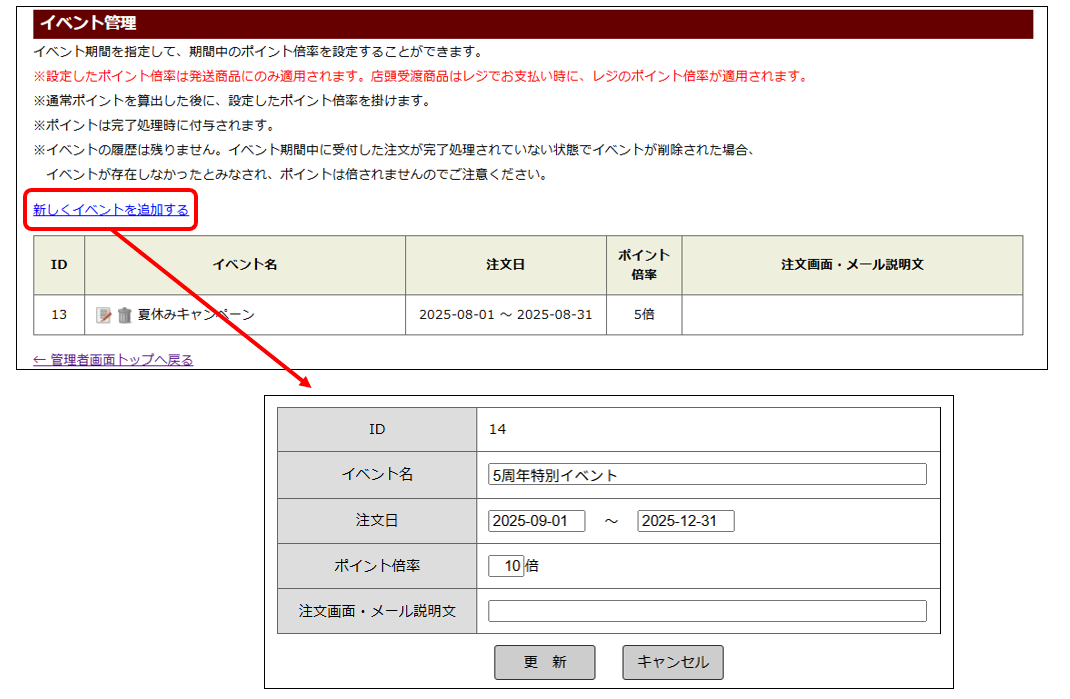Click the end date field showing 2025-12-31
The height and width of the screenshot is (699, 1070).
pos(686,521)
